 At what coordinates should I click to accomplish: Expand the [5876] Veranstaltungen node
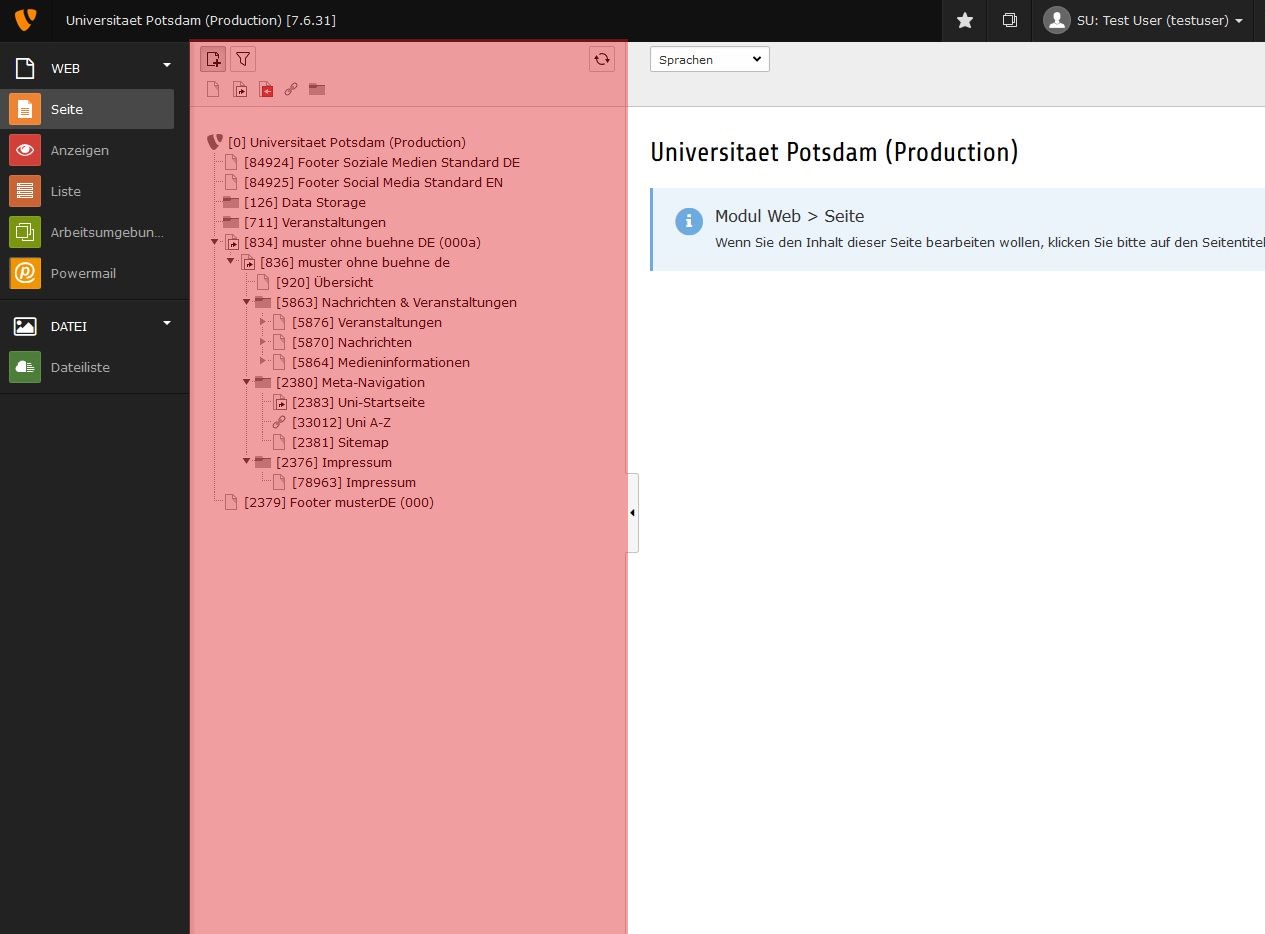263,322
